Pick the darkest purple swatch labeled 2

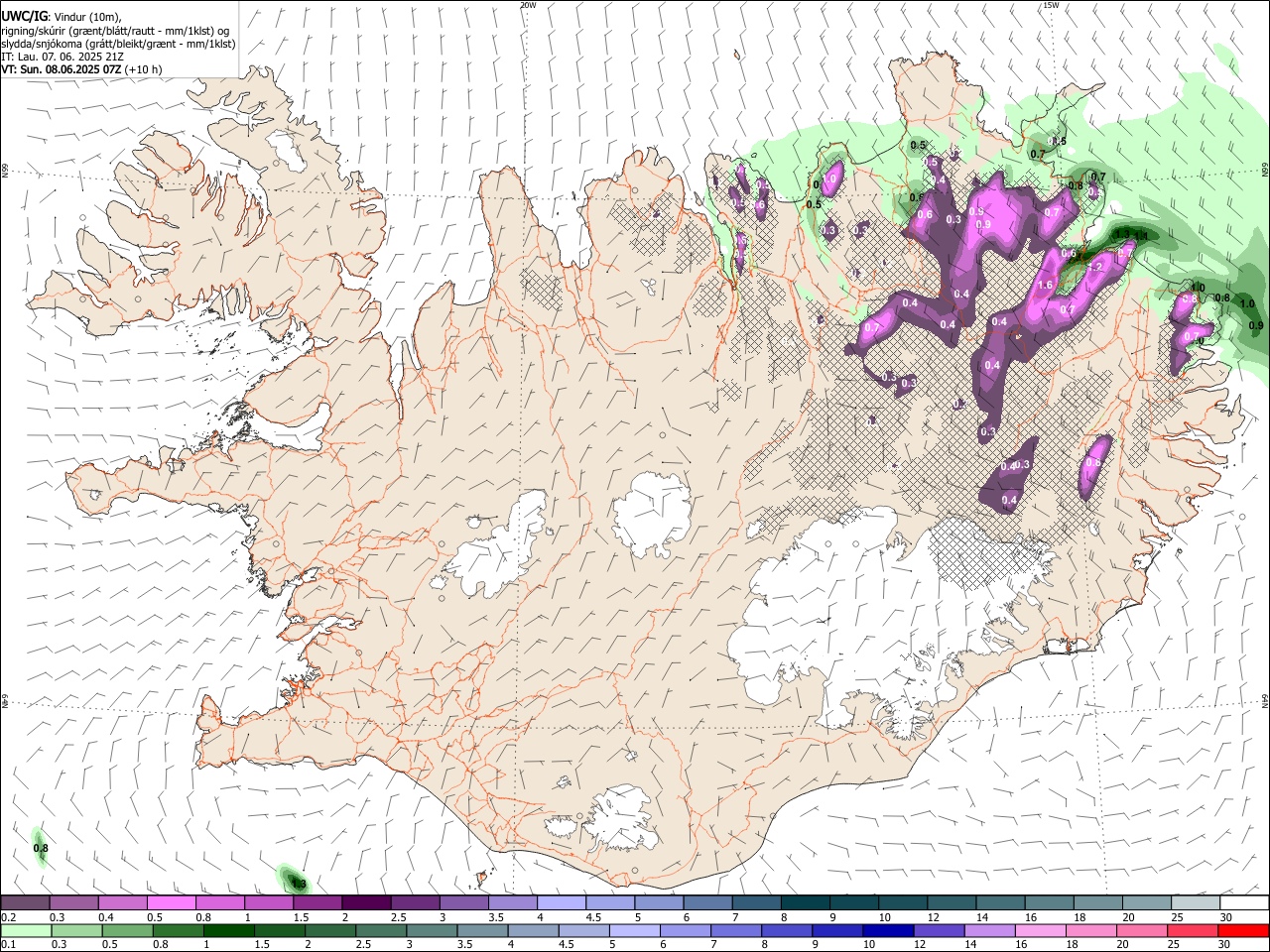coord(365,903)
